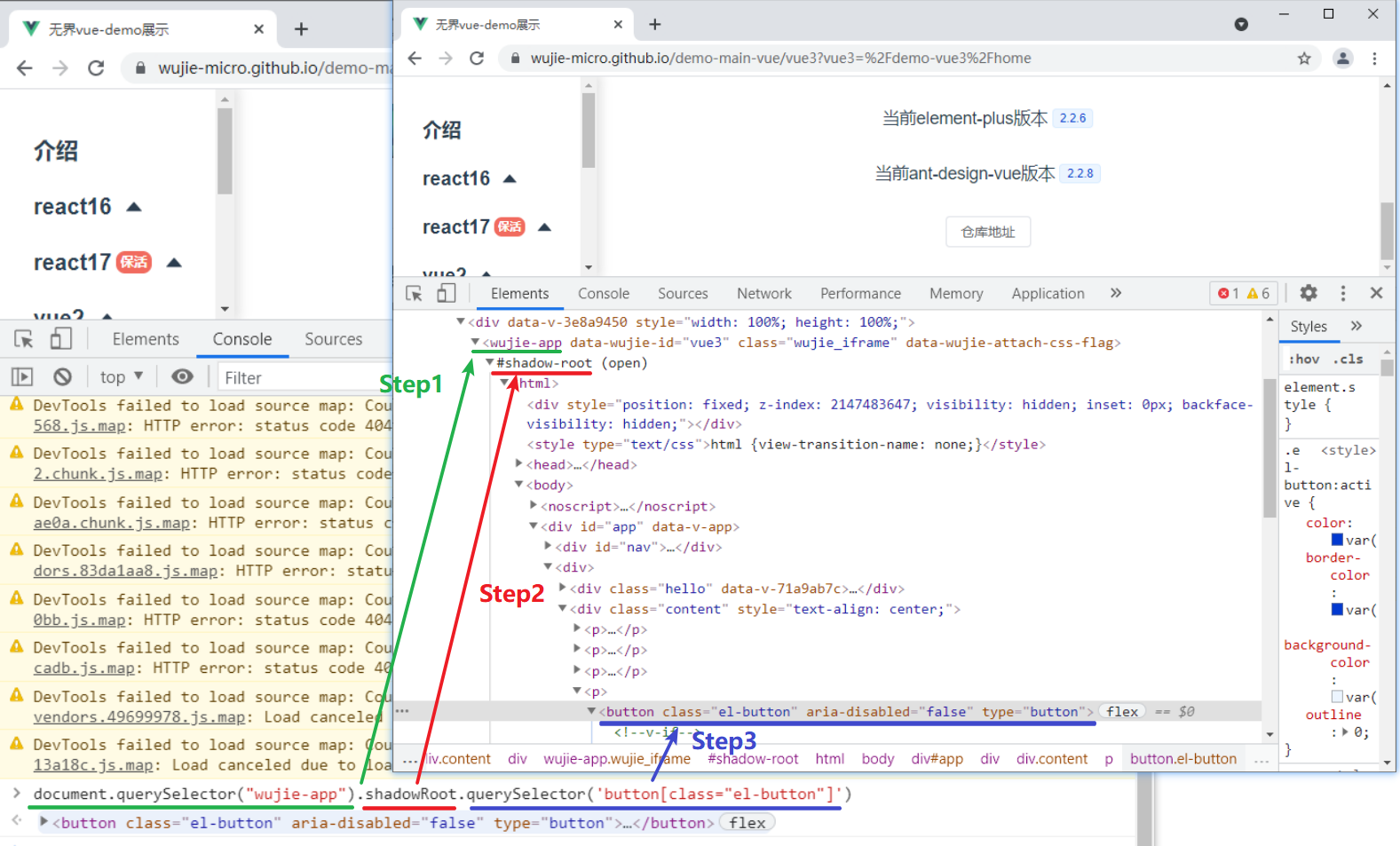1400x846 pixels.
Task: Toggle console sidebar in back window DevTools
Action: point(22,376)
